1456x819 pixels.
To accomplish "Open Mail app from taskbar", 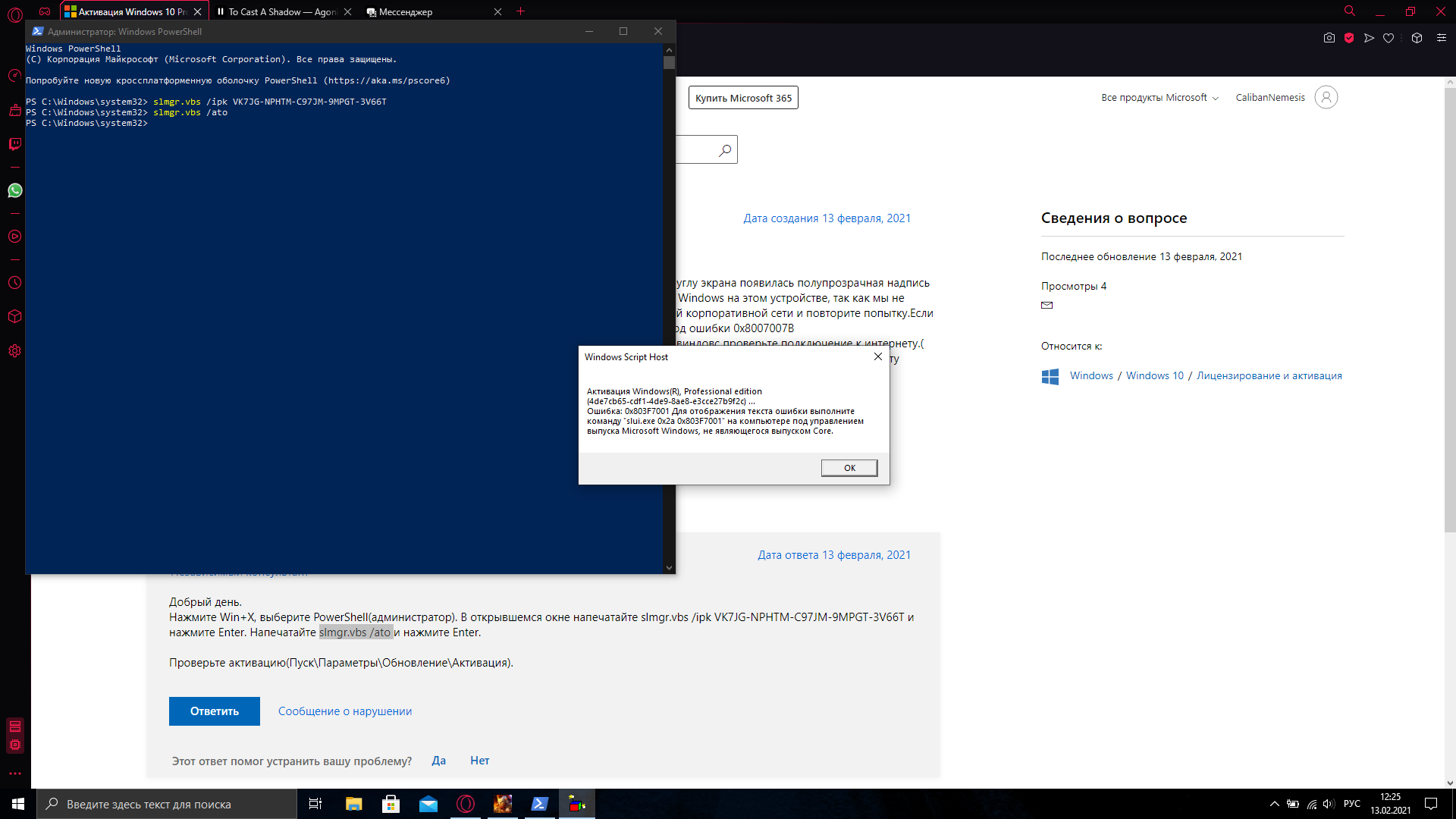I will (428, 804).
